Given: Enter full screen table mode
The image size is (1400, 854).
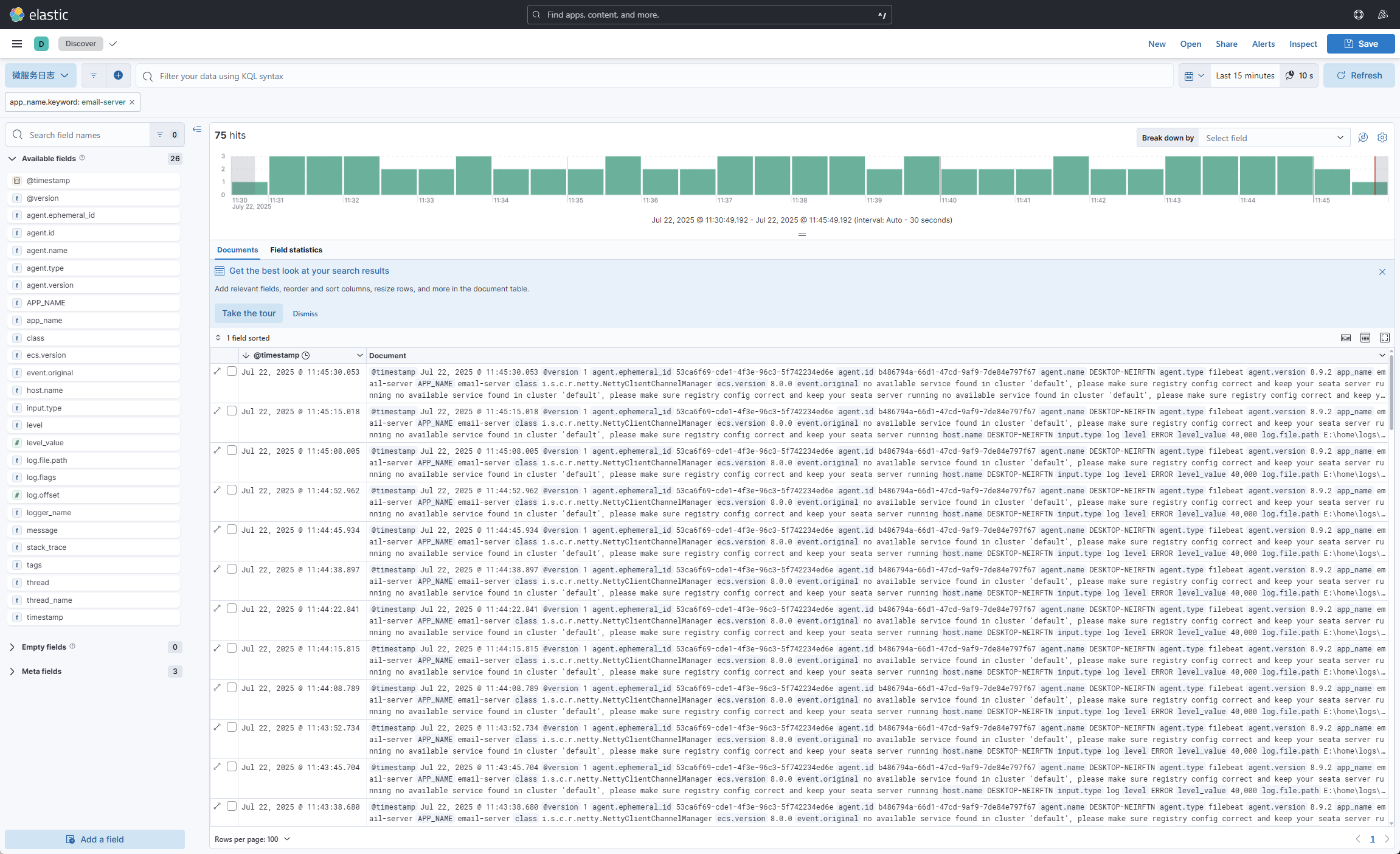Looking at the screenshot, I should pos(1385,338).
